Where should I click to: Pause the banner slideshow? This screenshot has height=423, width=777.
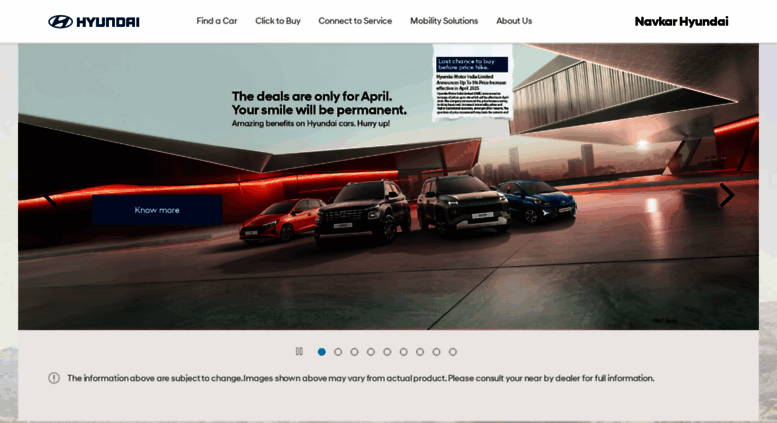tap(299, 351)
